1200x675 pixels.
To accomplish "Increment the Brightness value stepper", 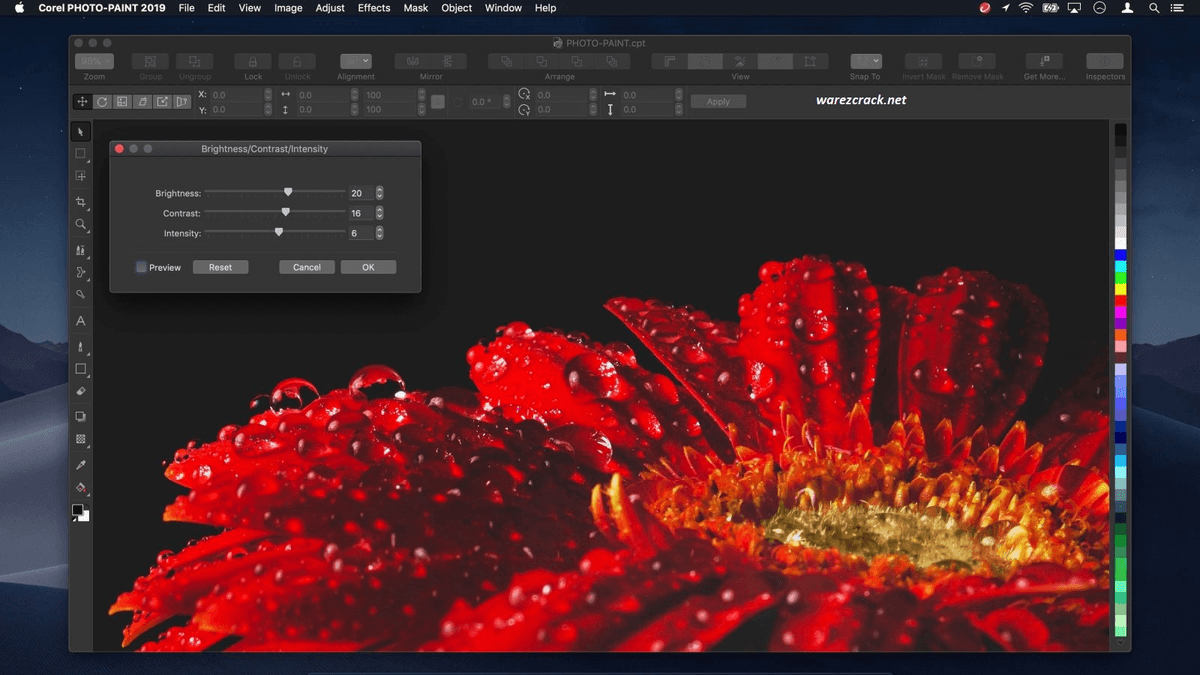I will (x=380, y=190).
